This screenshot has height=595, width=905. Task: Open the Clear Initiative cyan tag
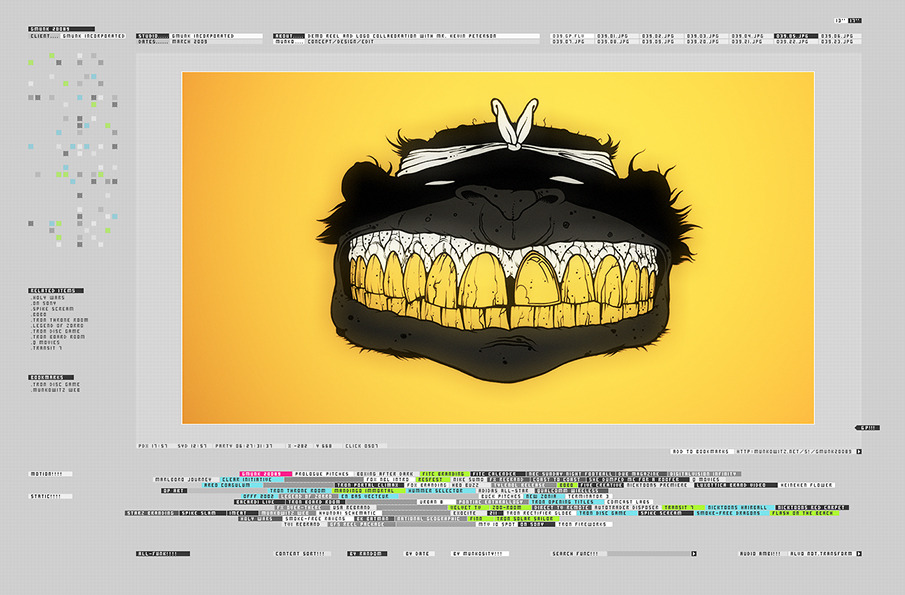(252, 480)
